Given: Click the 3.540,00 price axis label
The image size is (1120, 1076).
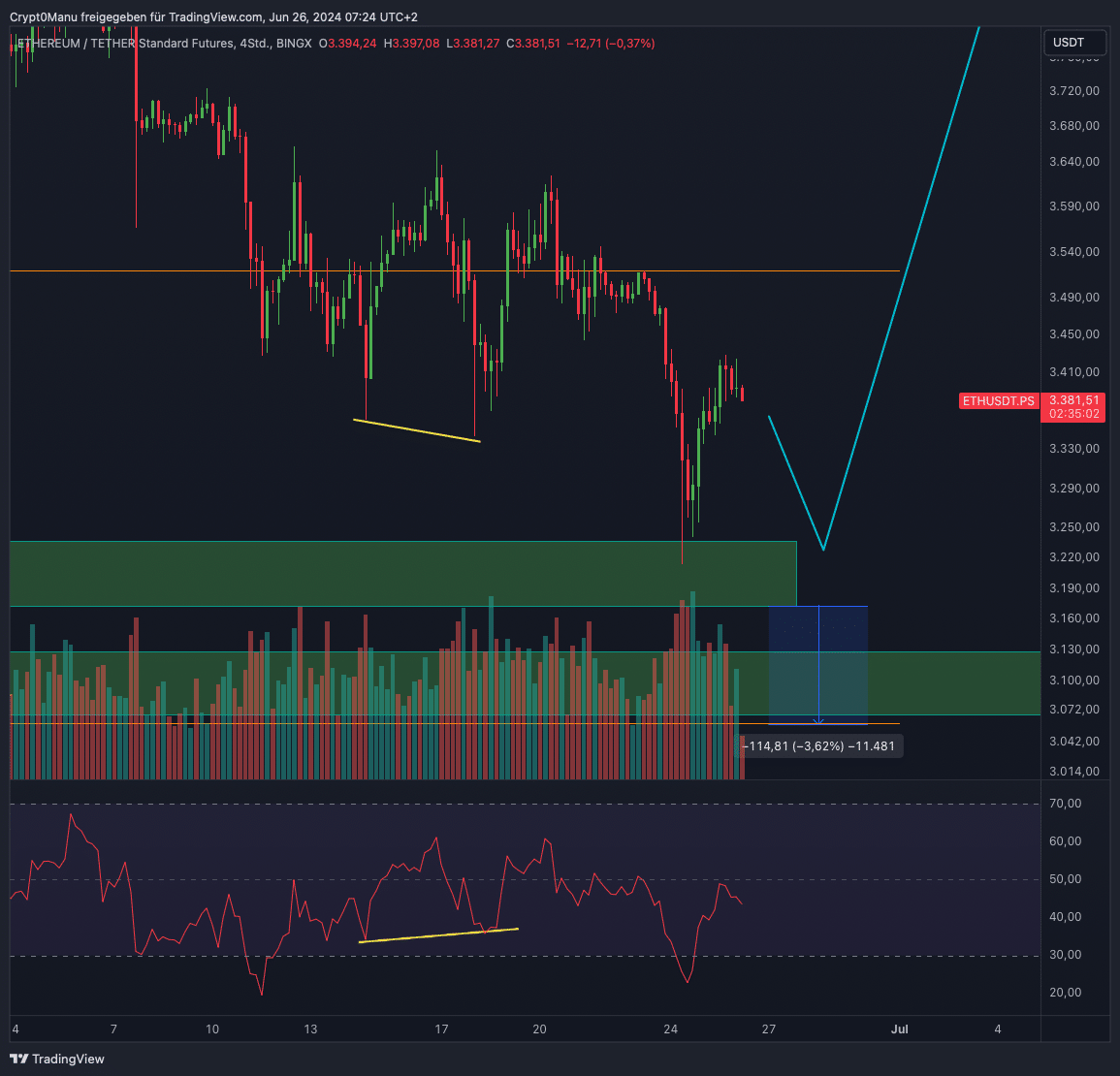Looking at the screenshot, I should coord(1074,252).
